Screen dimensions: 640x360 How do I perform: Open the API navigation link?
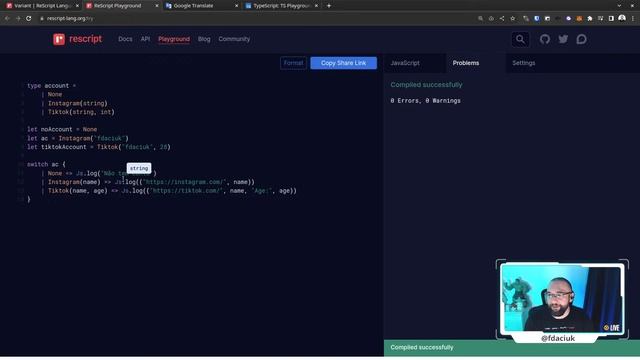pos(145,39)
